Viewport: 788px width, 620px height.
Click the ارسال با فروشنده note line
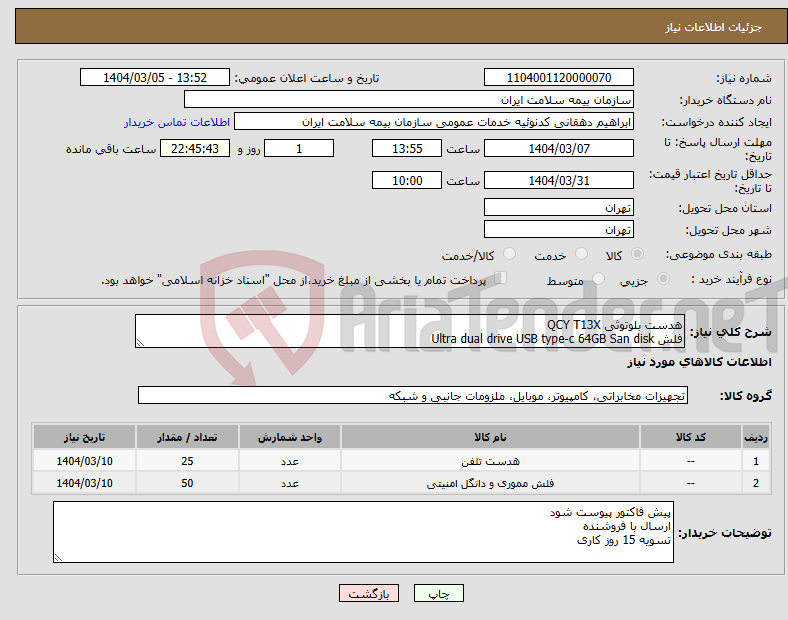627,526
